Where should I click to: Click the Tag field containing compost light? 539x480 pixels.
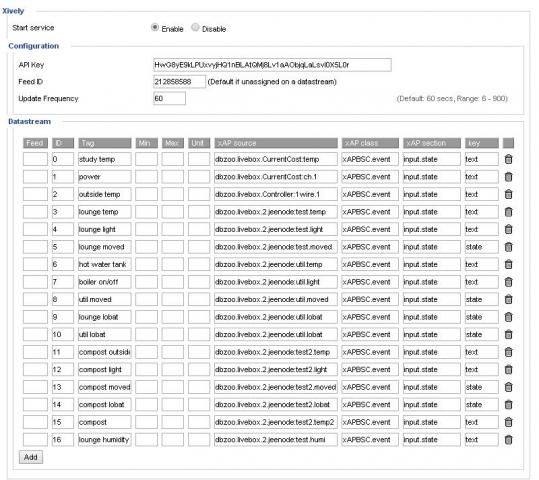[x=104, y=370]
